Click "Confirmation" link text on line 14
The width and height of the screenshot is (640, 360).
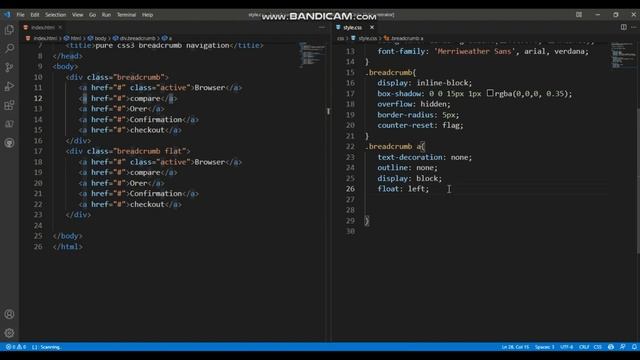[x=156, y=120]
